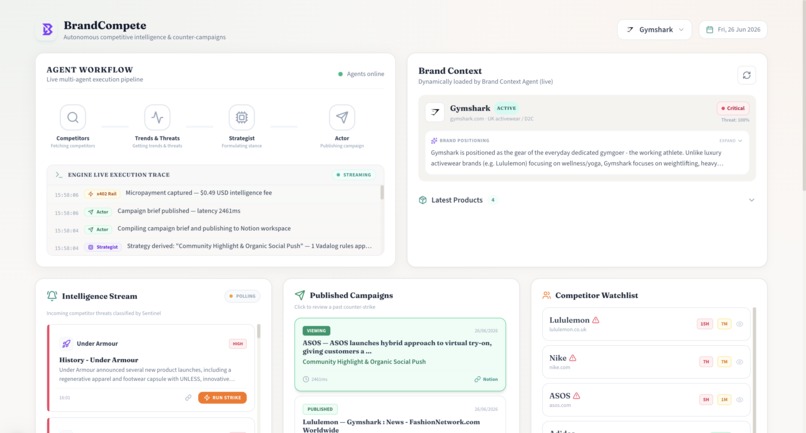Open the Gymshark brand selector dropdown

(654, 30)
